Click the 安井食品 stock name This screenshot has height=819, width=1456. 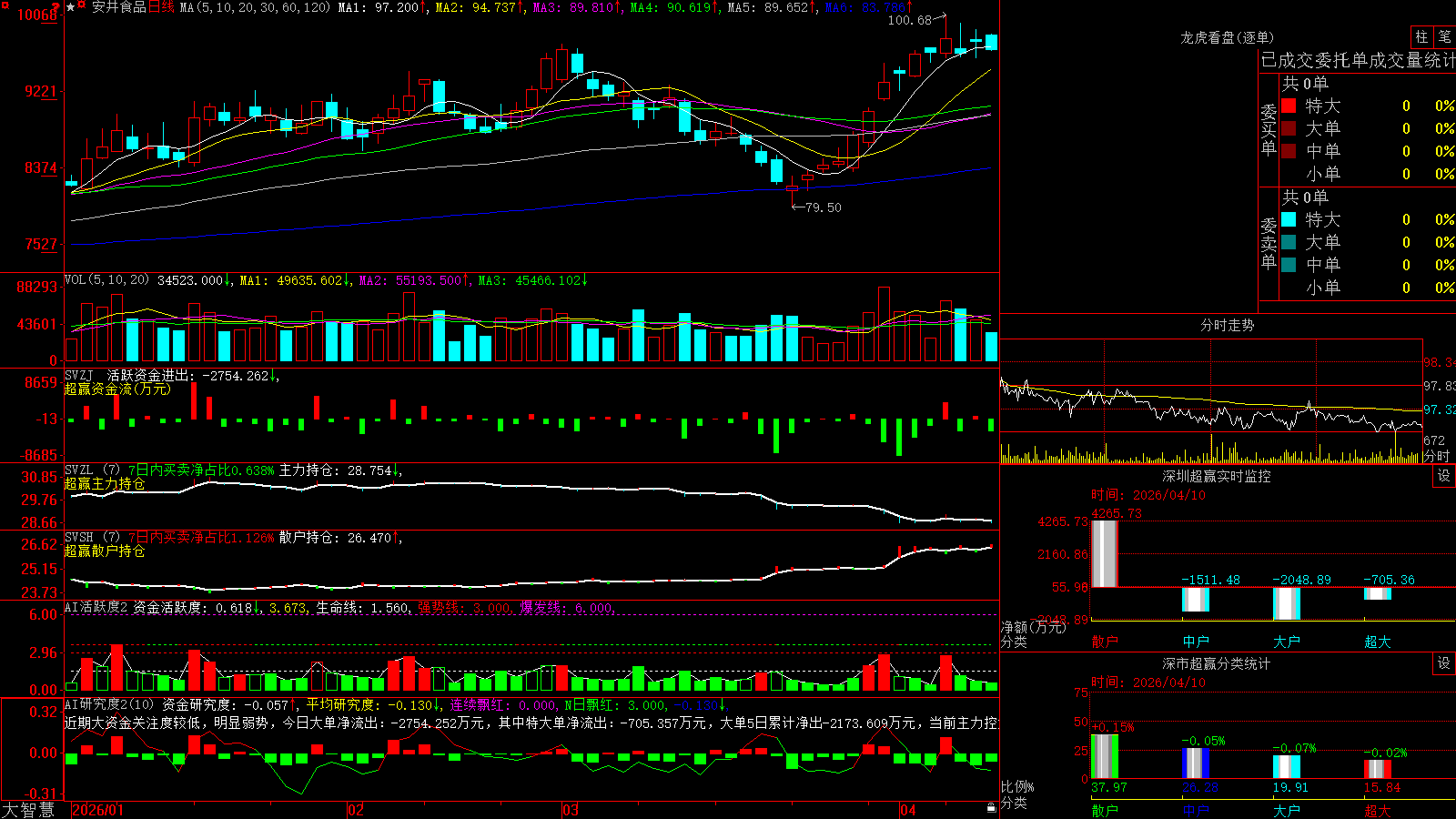(118, 7)
